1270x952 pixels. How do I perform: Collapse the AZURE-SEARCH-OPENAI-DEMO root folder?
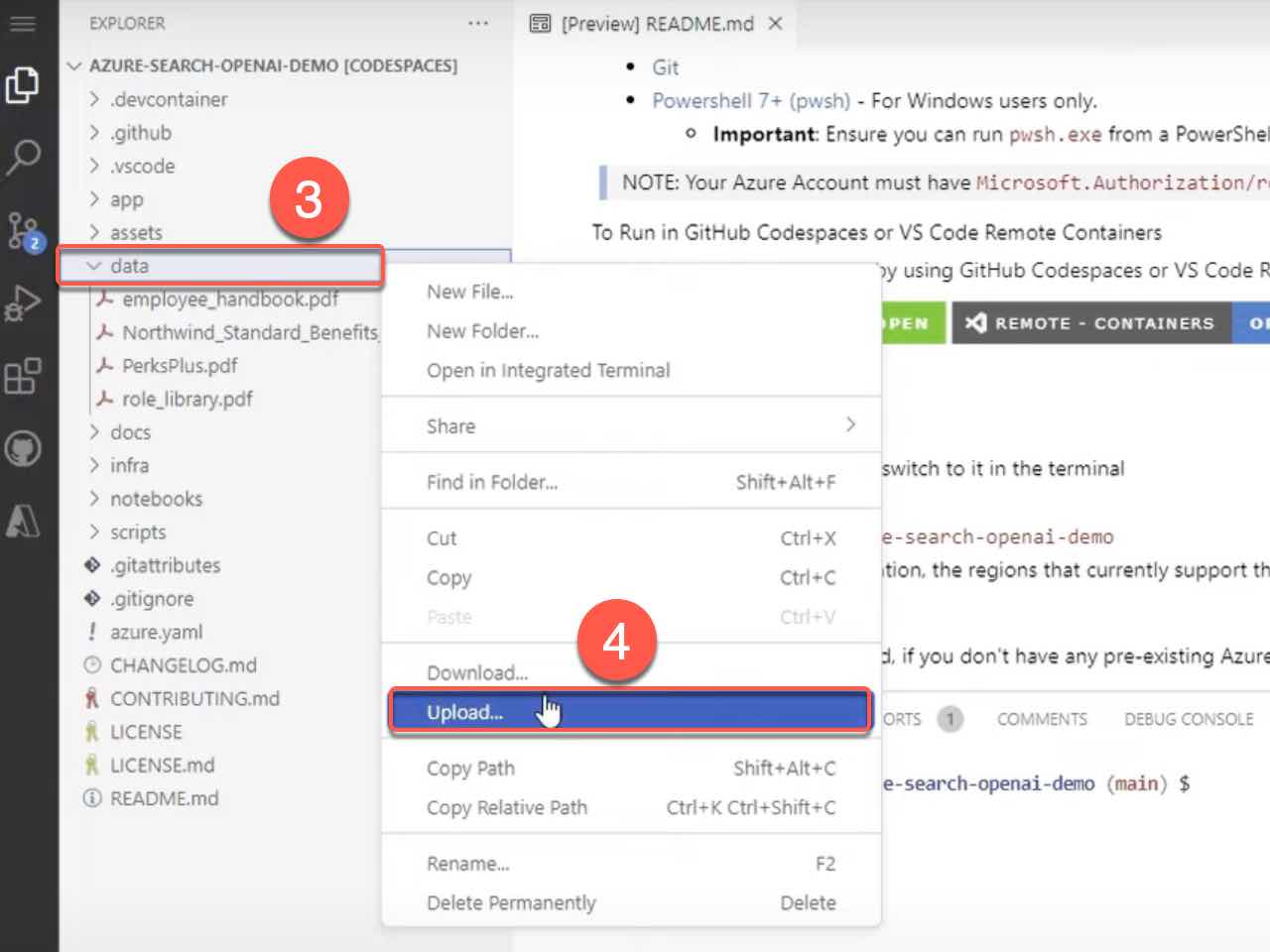pos(74,65)
